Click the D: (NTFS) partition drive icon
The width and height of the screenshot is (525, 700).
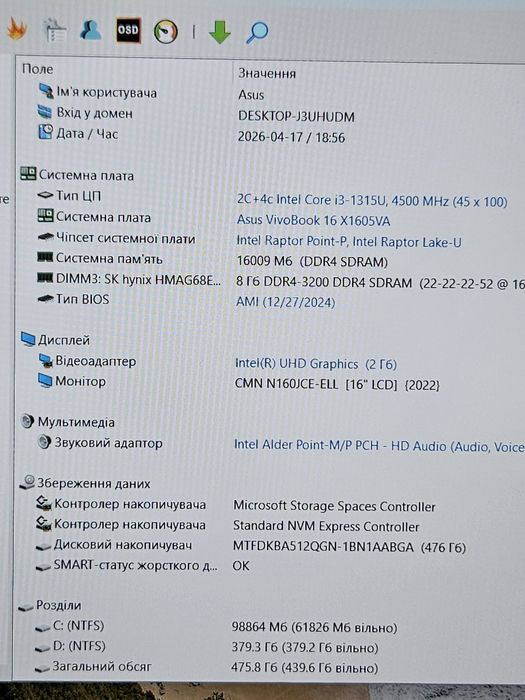pyautogui.click(x=42, y=648)
